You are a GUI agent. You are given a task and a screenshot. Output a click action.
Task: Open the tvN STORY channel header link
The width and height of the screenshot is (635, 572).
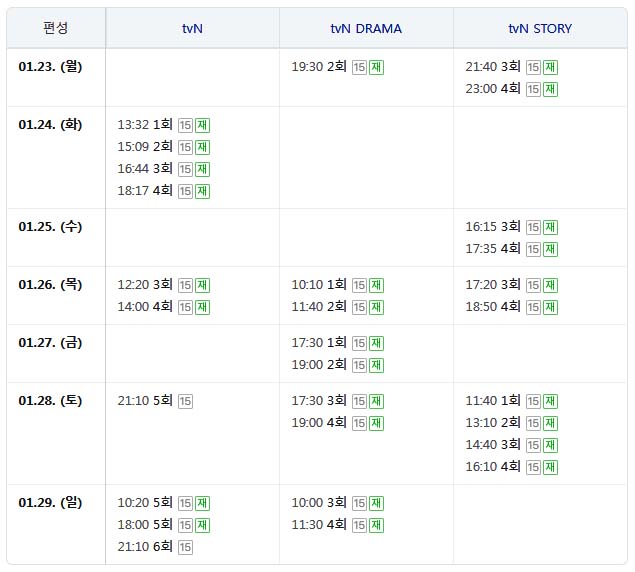[x=540, y=29]
